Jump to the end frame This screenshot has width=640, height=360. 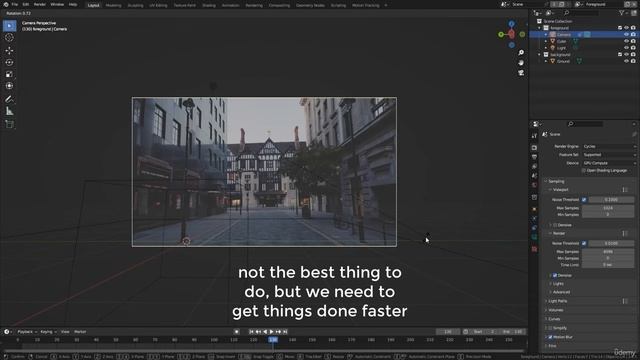point(285,332)
